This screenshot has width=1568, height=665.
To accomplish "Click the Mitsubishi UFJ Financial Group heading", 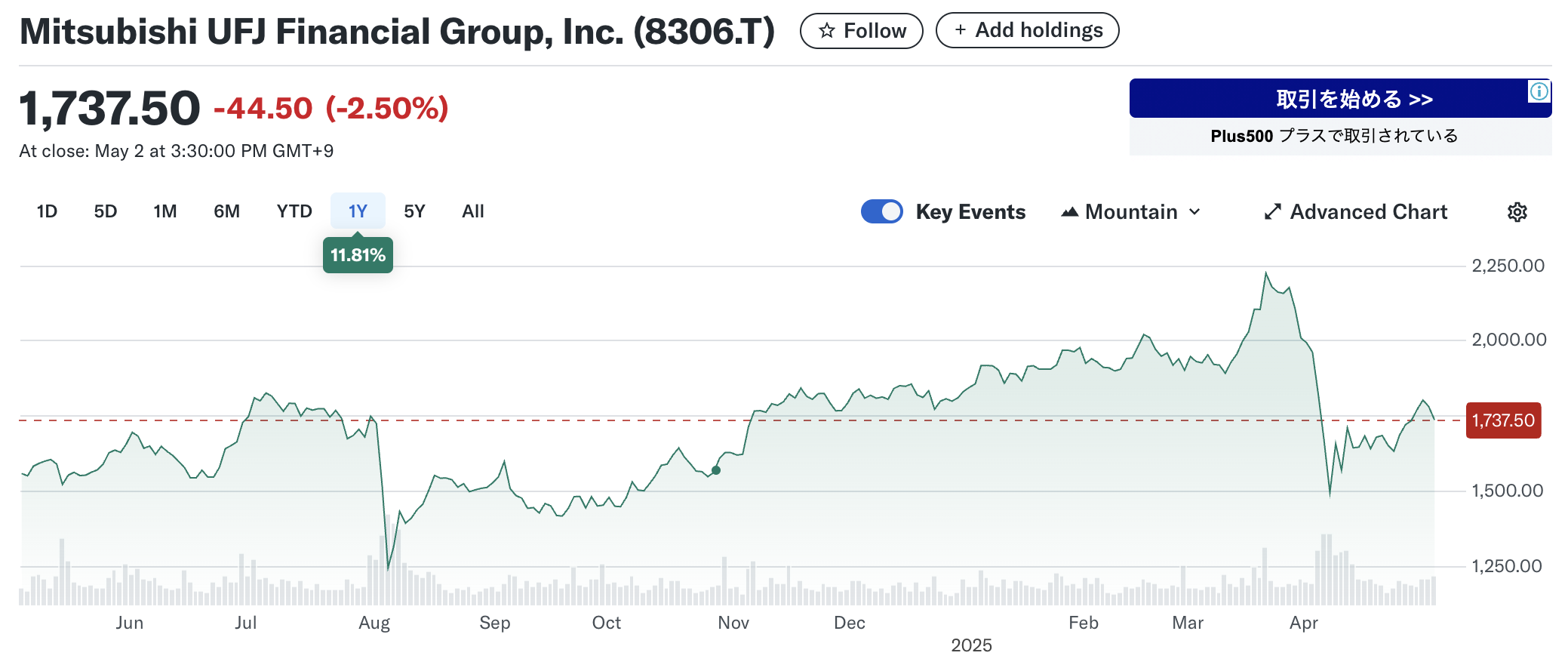I will (x=398, y=32).
